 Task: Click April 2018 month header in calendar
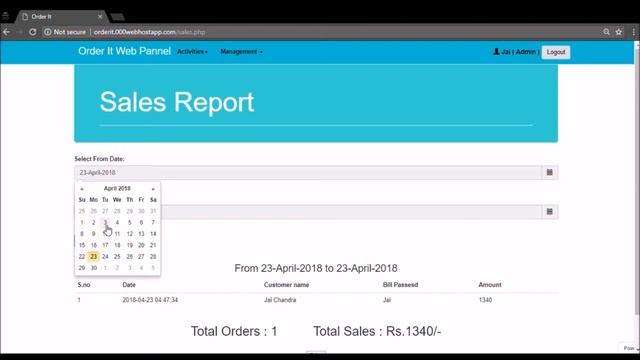coord(117,188)
